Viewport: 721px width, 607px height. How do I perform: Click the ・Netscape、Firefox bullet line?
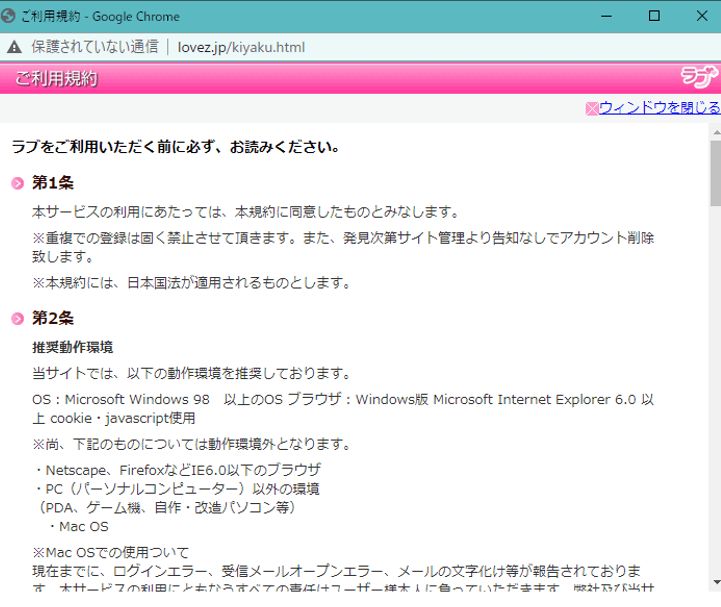[177, 470]
